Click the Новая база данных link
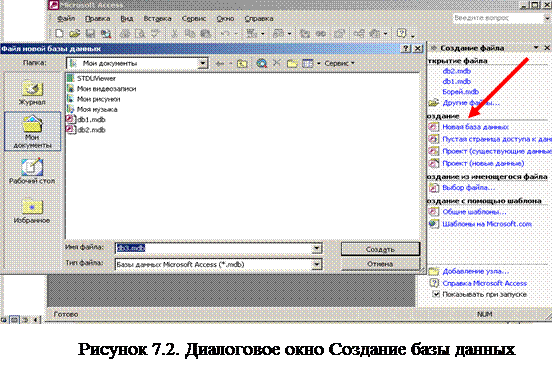 (475, 127)
